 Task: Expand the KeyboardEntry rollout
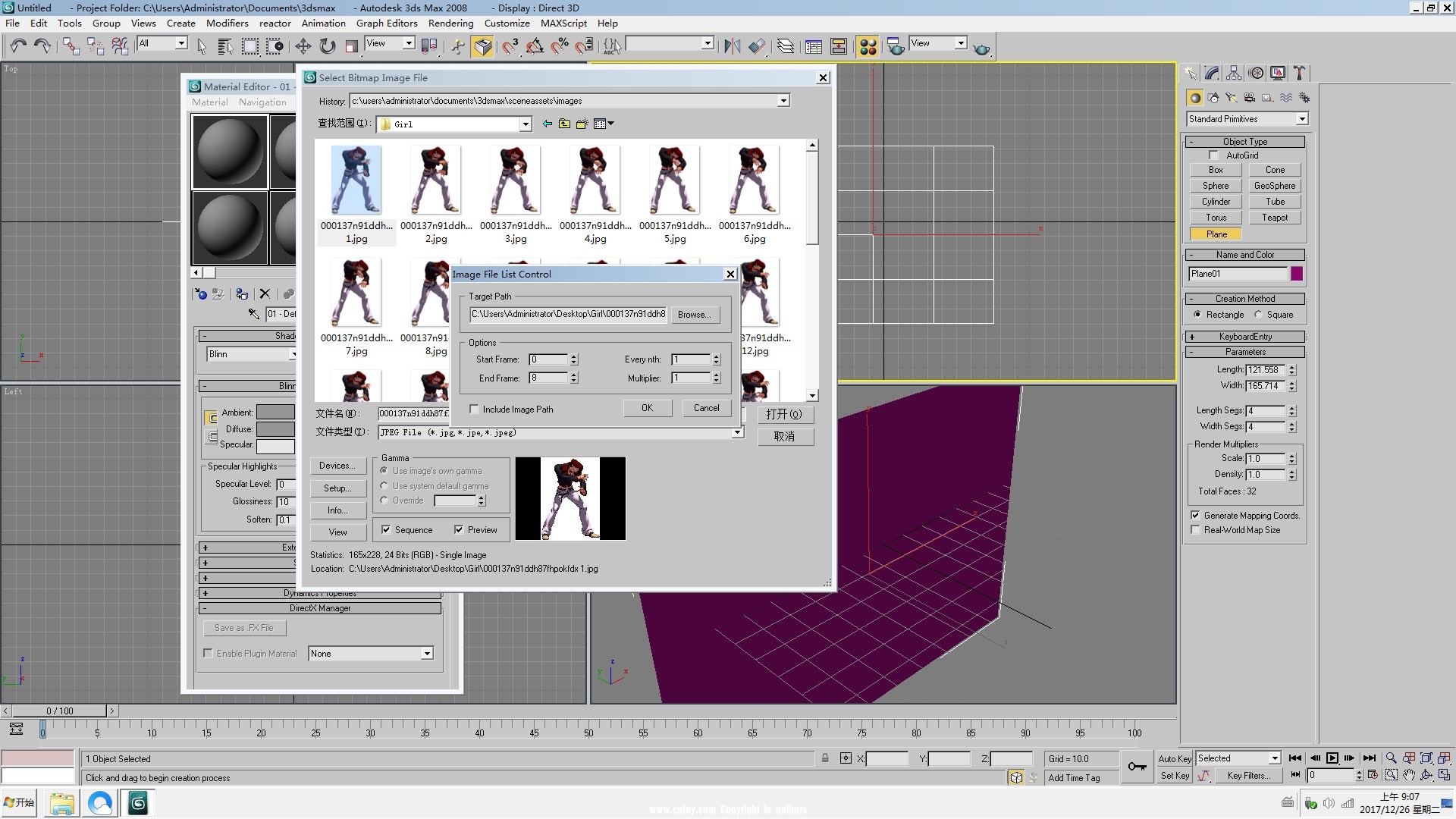pyautogui.click(x=1245, y=336)
